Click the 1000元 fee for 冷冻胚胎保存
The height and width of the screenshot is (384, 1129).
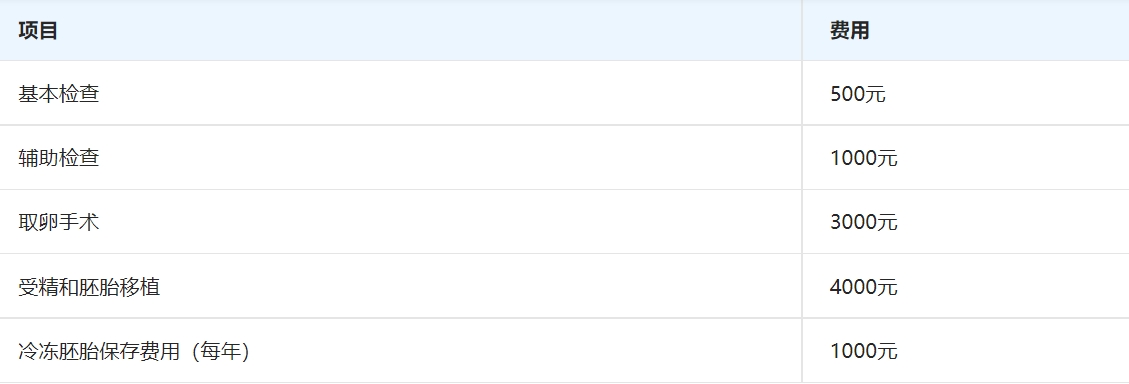point(863,351)
